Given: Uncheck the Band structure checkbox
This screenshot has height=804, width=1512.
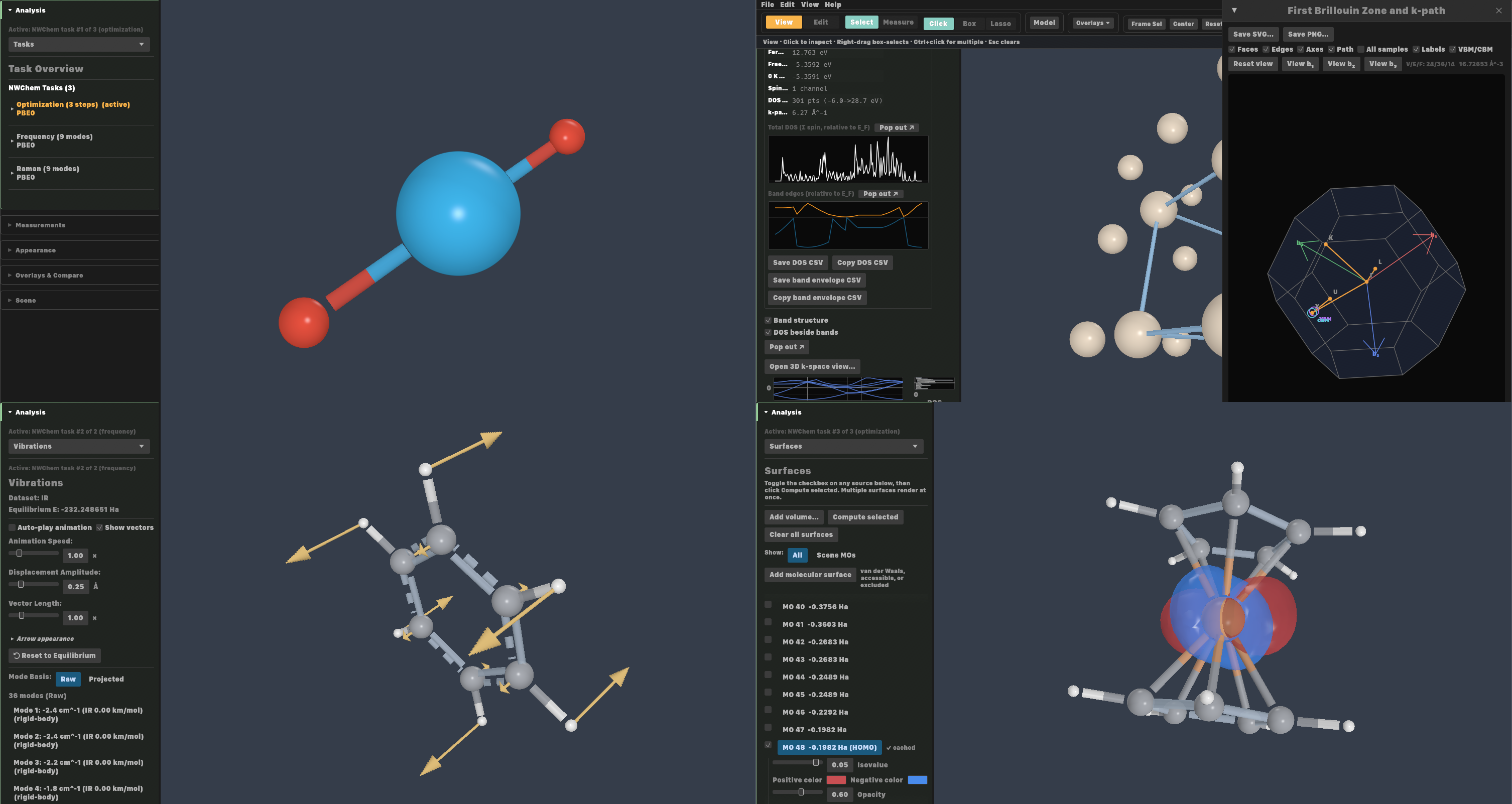Looking at the screenshot, I should 768,320.
